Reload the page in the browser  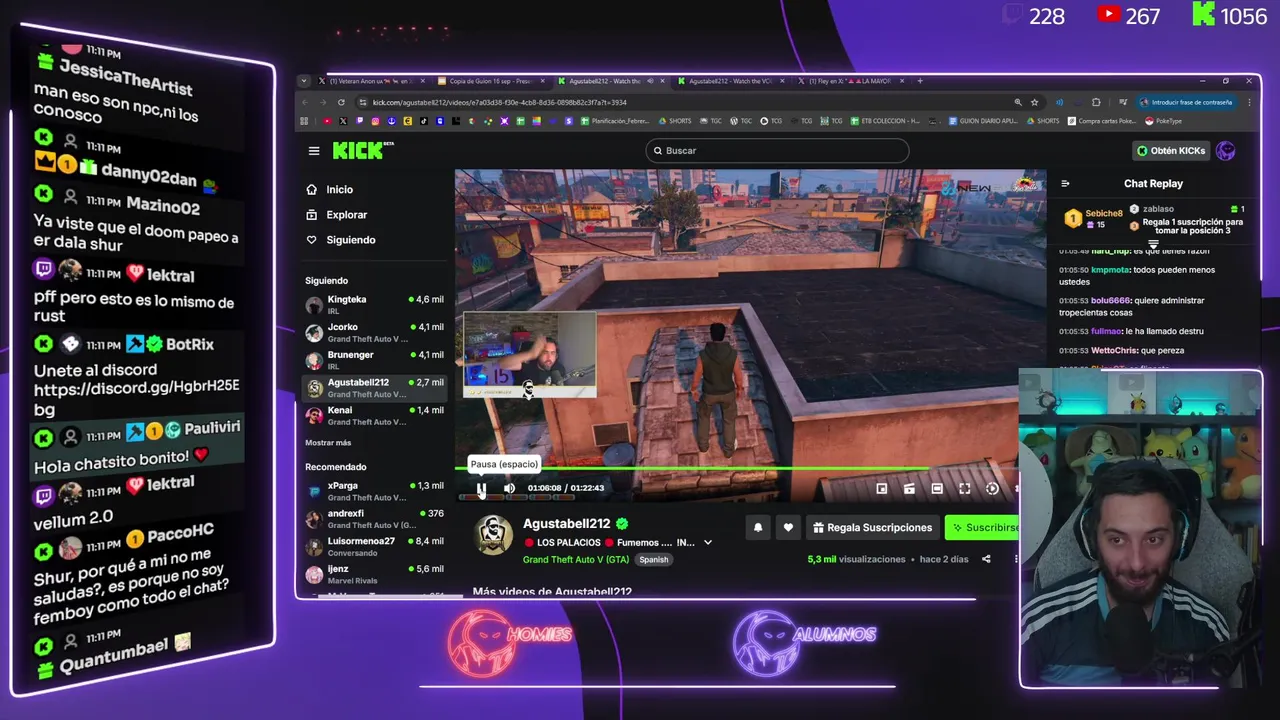(341, 102)
